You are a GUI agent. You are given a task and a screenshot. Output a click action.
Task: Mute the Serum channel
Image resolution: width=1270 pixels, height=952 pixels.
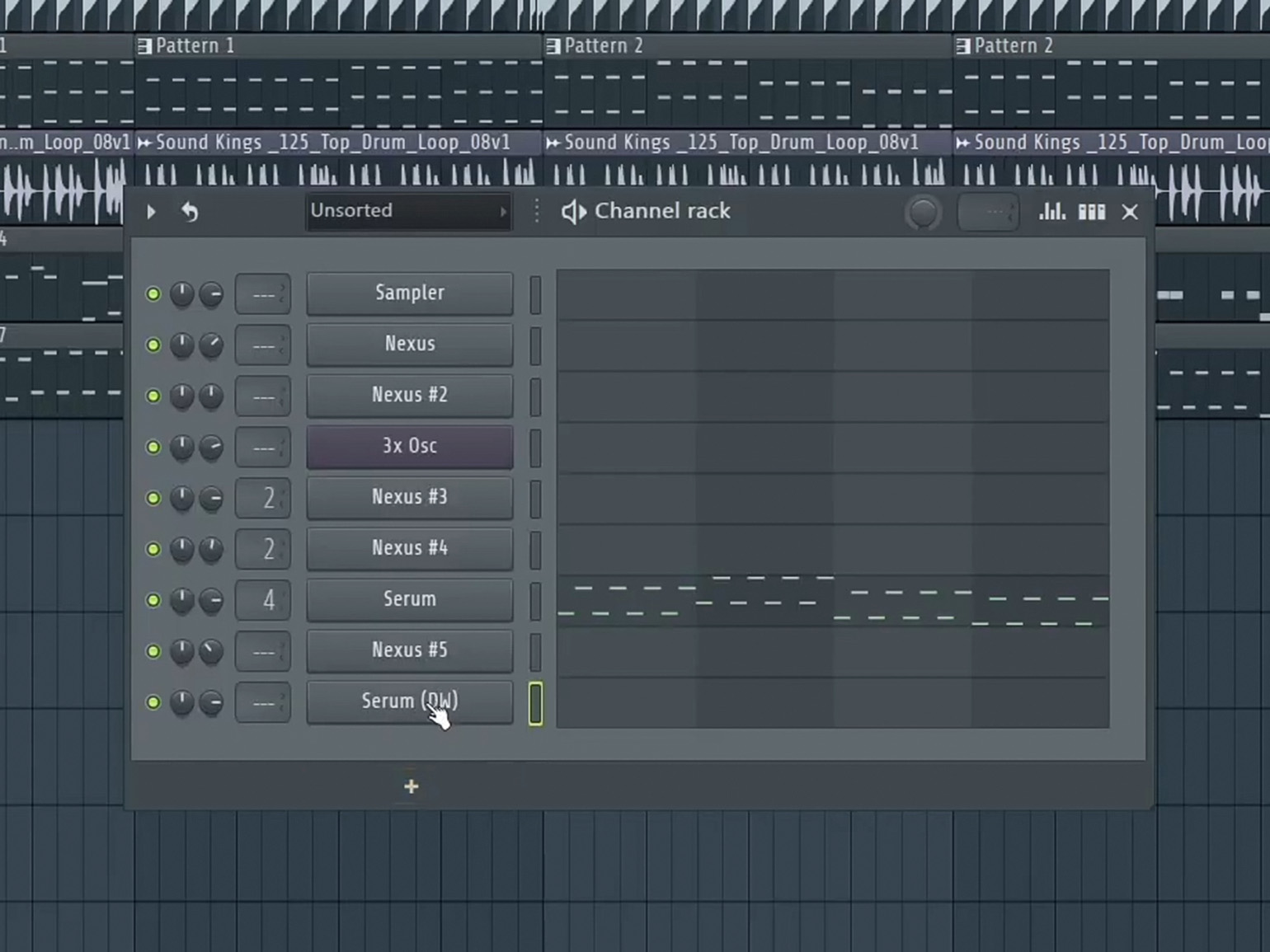click(153, 601)
